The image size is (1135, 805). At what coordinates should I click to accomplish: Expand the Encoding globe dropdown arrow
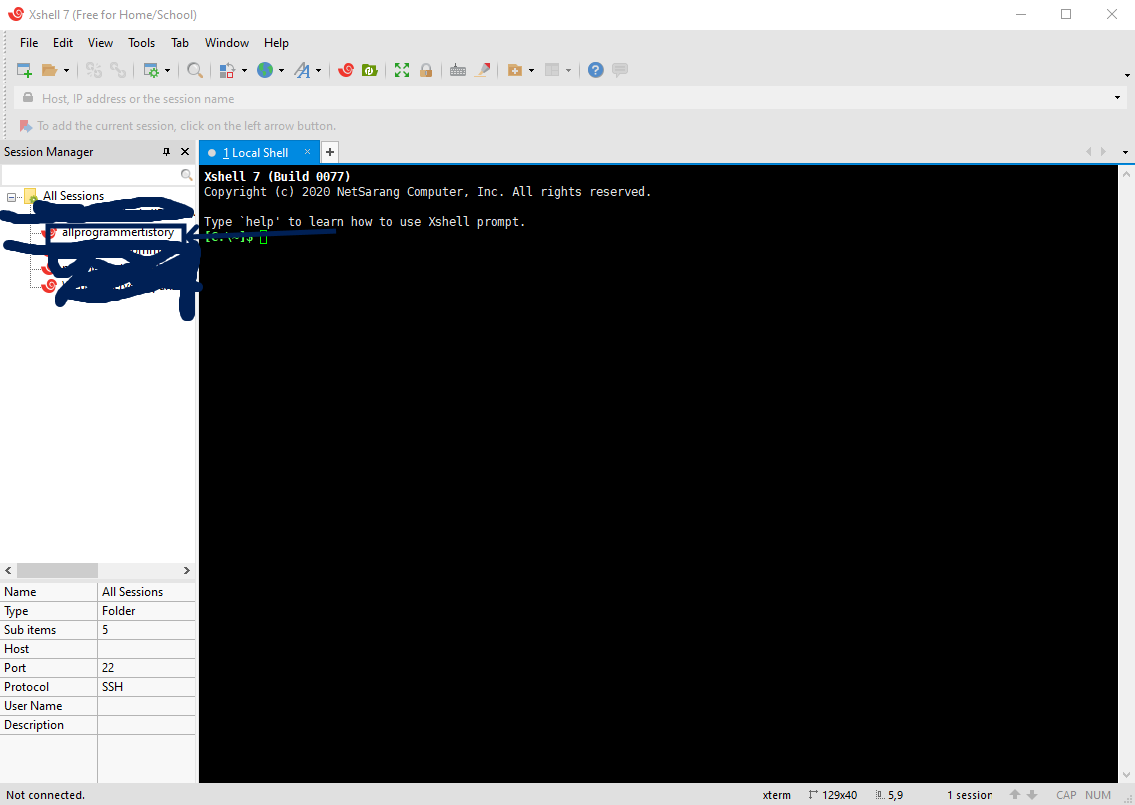(282, 70)
